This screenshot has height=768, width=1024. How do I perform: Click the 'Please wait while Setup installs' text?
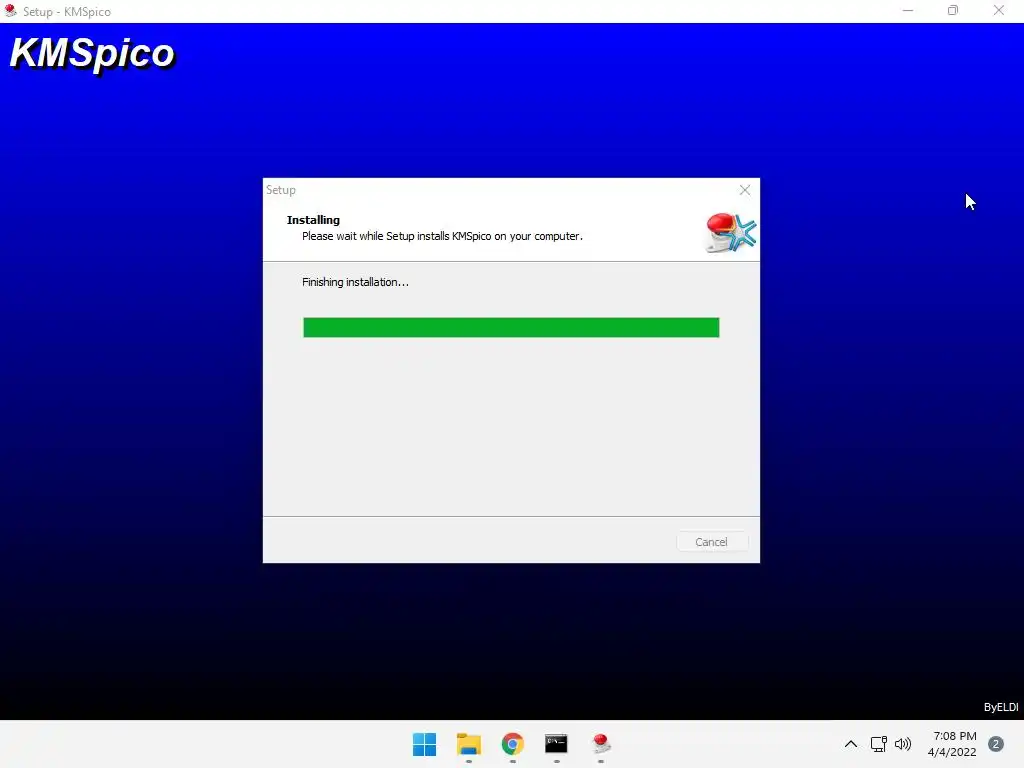pyautogui.click(x=442, y=236)
